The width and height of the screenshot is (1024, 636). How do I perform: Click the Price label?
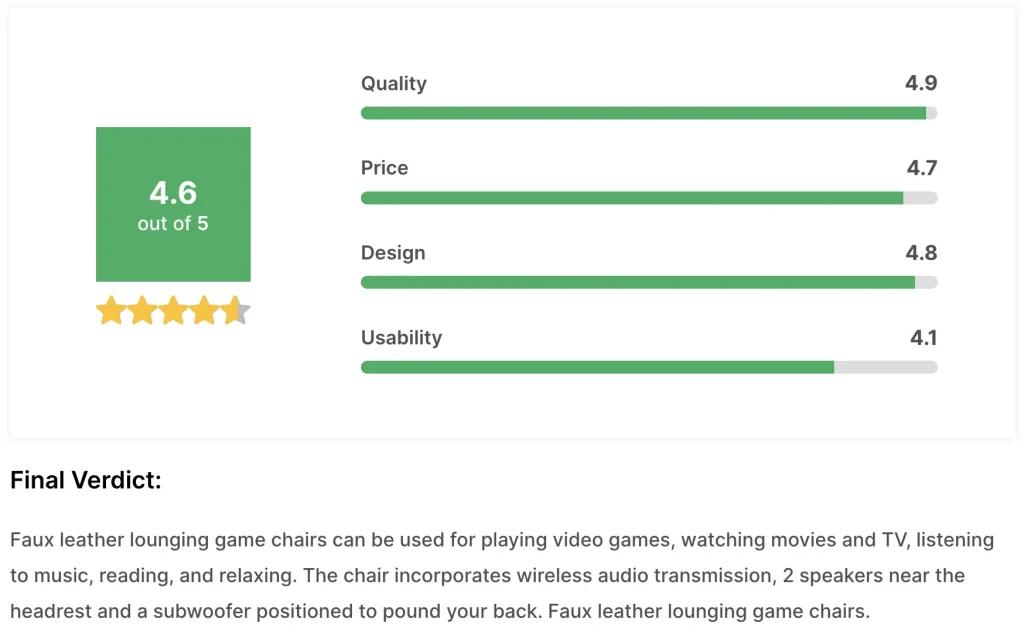coord(385,168)
